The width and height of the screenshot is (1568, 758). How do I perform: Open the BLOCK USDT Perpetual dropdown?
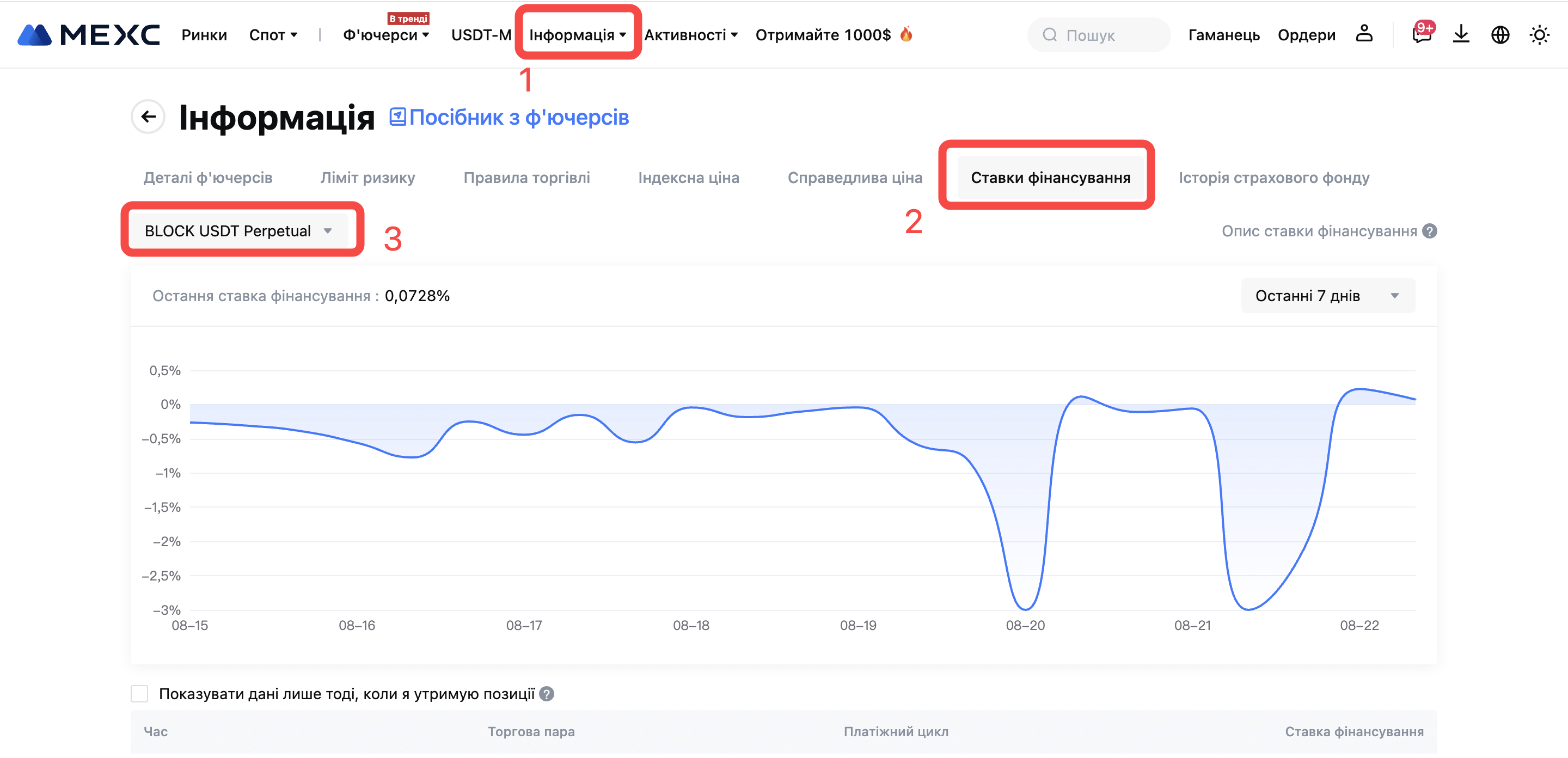pos(238,231)
